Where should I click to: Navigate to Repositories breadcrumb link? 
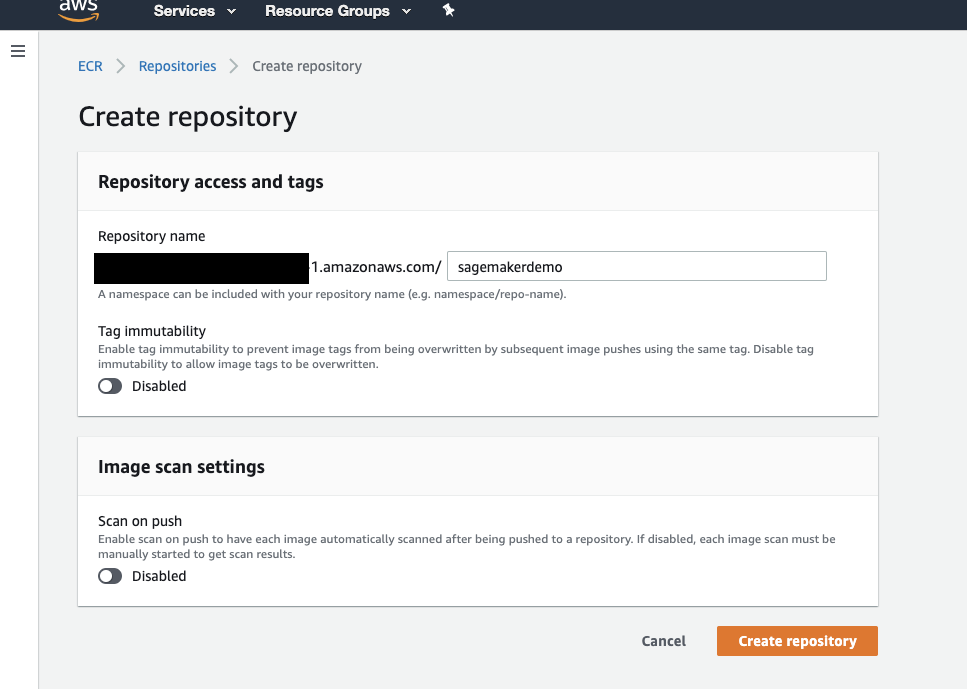(177, 66)
